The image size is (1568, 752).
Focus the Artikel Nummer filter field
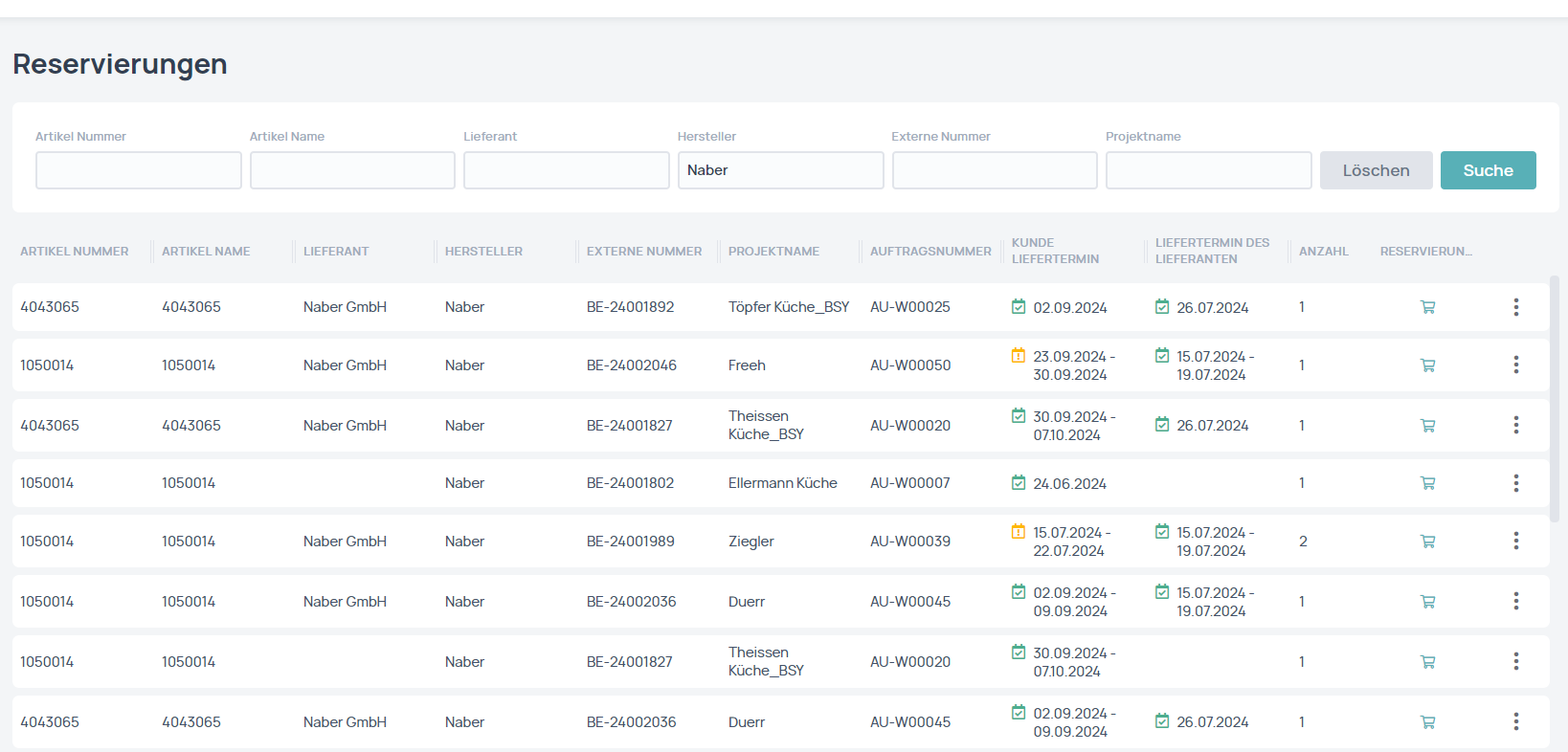pyautogui.click(x=139, y=170)
